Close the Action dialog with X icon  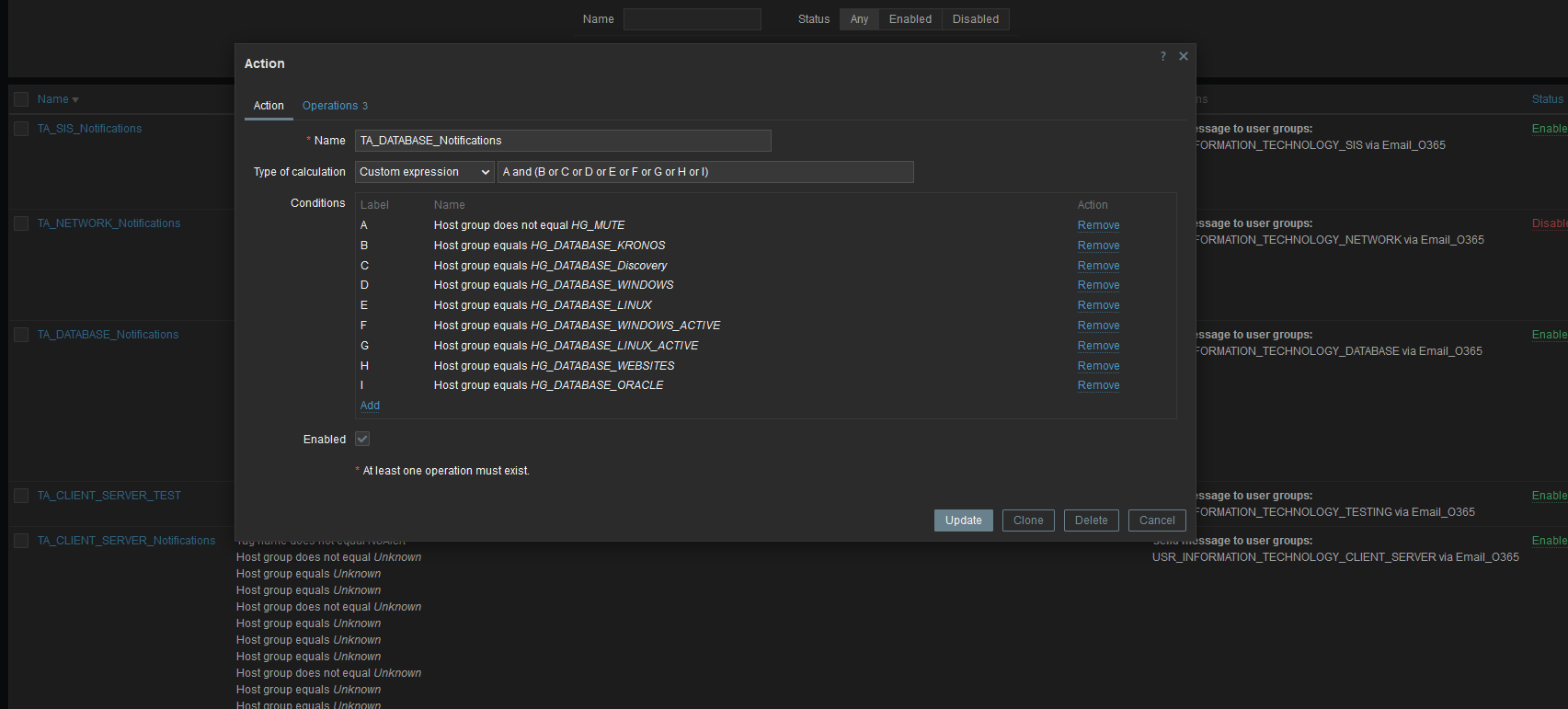pyautogui.click(x=1184, y=57)
